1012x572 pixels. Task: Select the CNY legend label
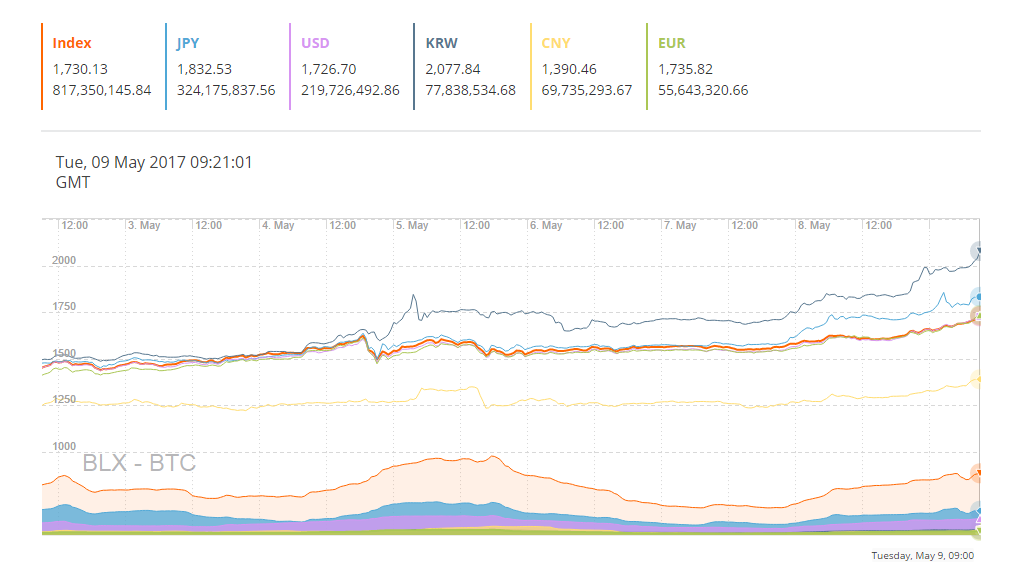click(556, 43)
